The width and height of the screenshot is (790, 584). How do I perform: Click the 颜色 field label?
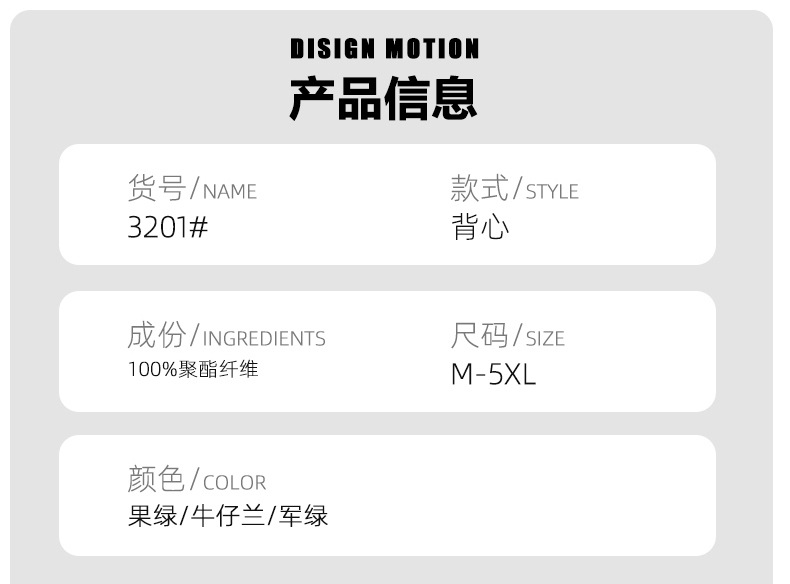[x=156, y=478]
